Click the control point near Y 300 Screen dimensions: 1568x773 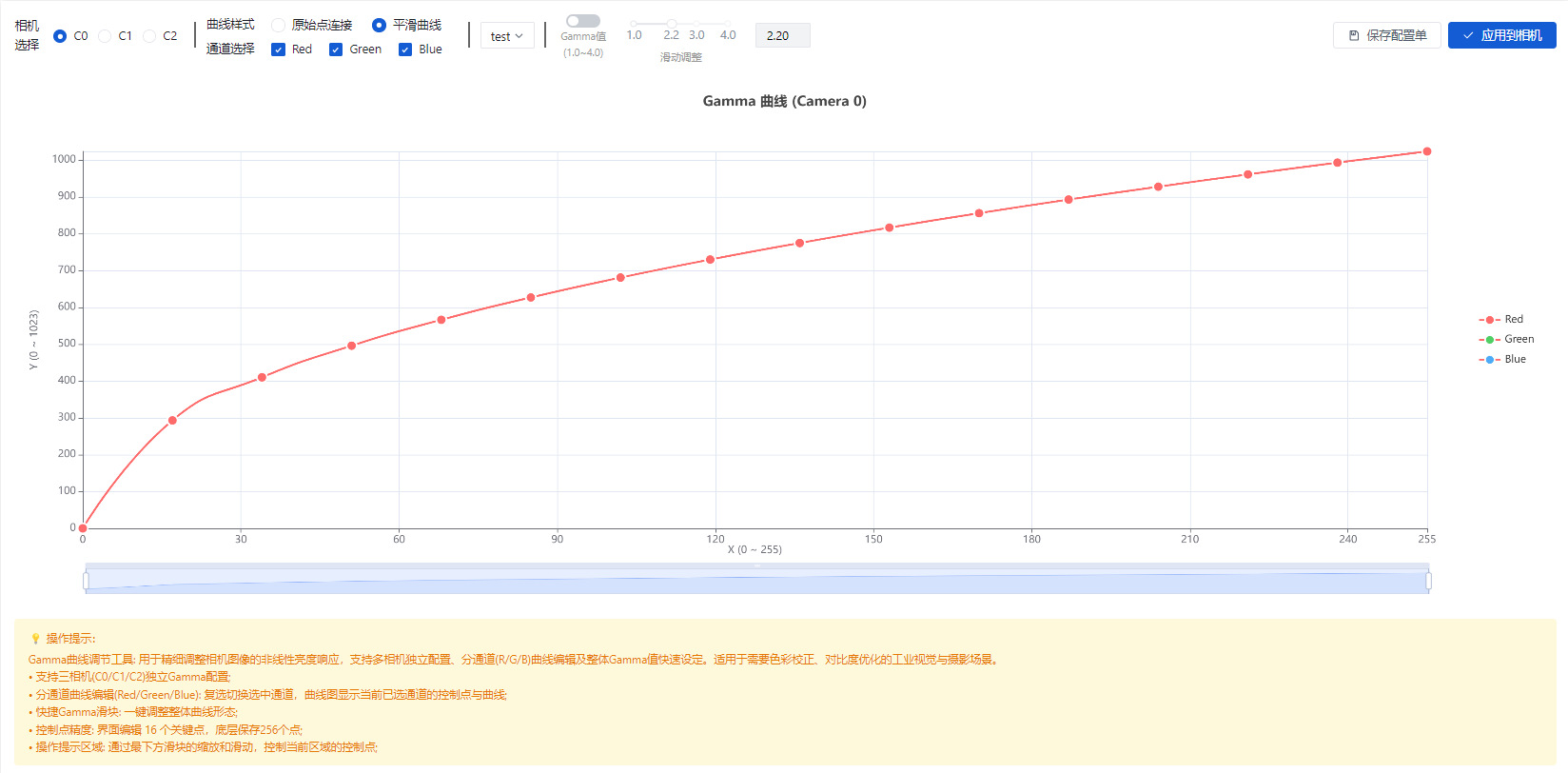(x=172, y=421)
